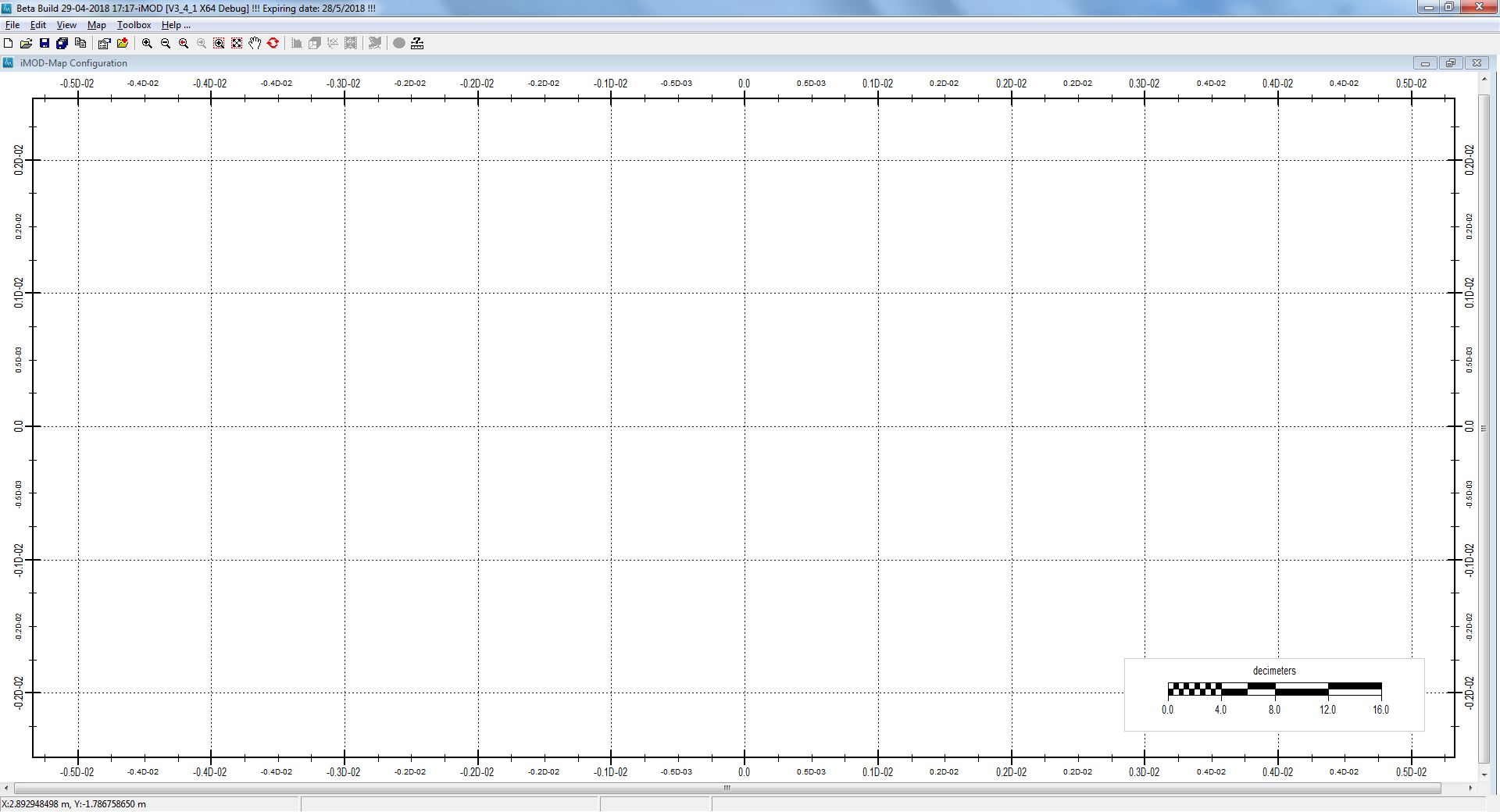Create a new iMOD project file
1500x812 pixels.
8,44
